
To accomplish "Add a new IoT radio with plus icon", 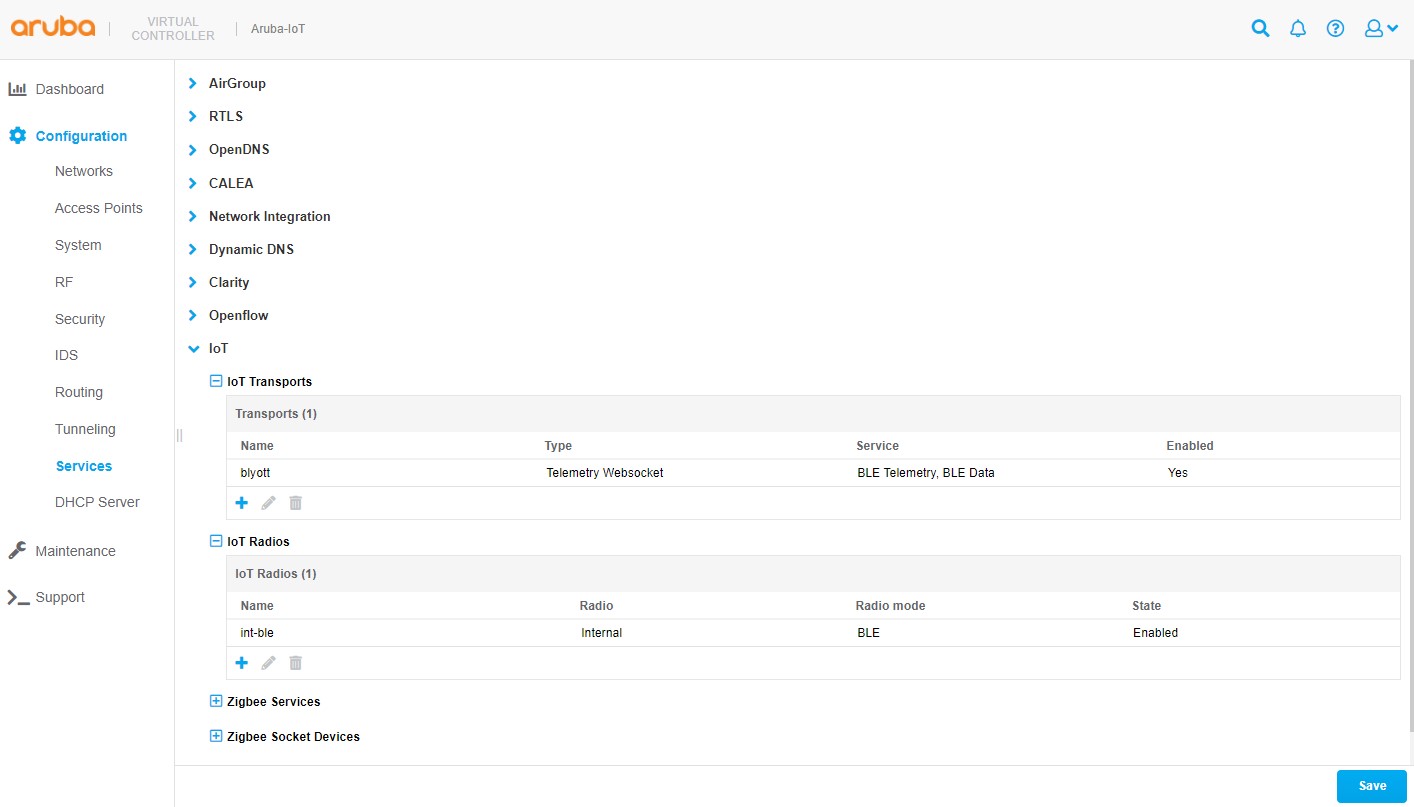I will click(241, 663).
